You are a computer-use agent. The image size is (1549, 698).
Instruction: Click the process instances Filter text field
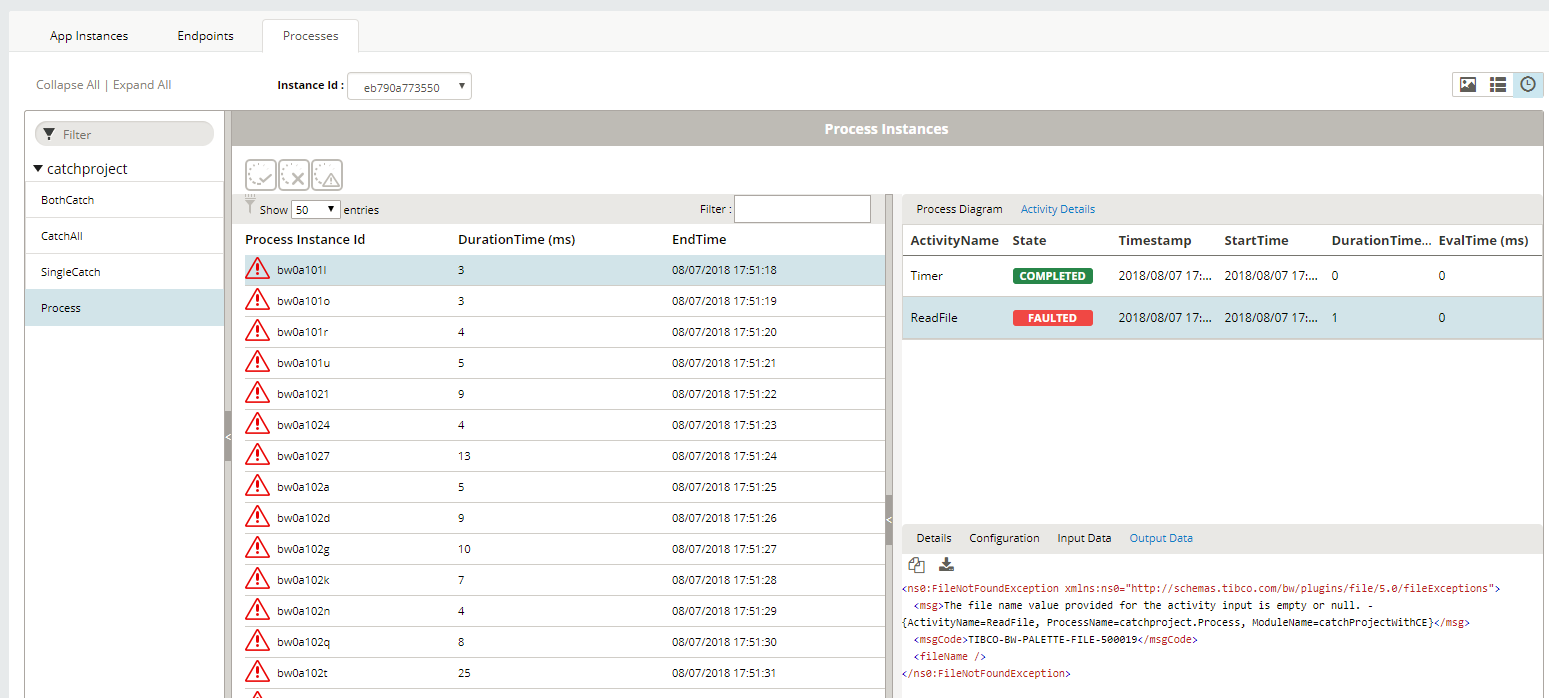pyautogui.click(x=802, y=209)
